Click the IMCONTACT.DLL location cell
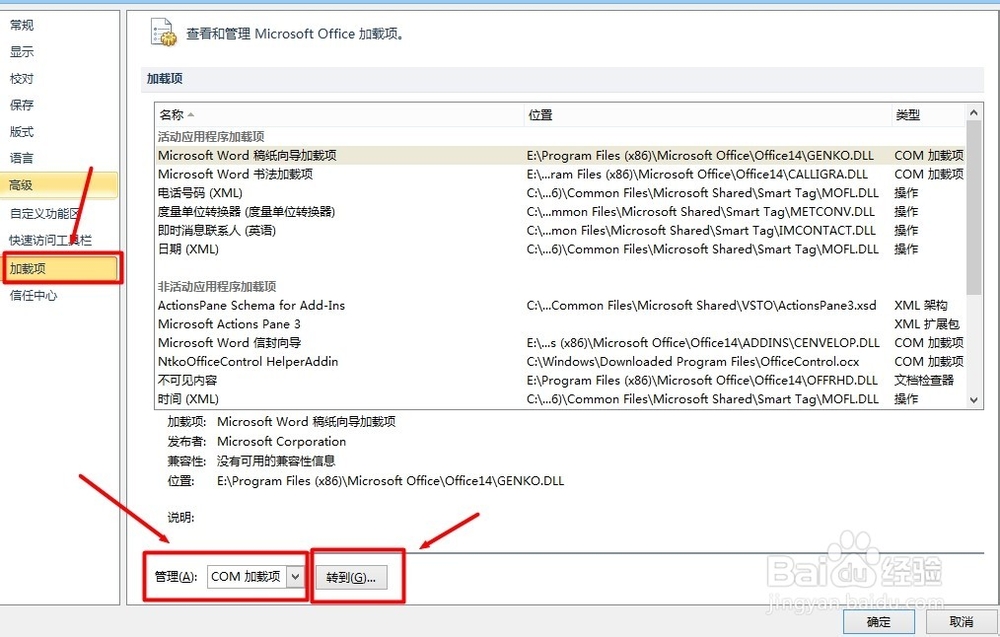 701,230
